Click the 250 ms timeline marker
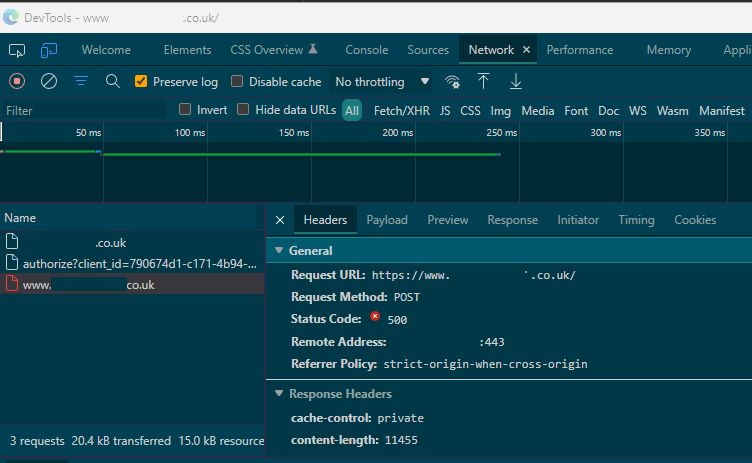This screenshot has width=752, height=463. click(x=502, y=132)
